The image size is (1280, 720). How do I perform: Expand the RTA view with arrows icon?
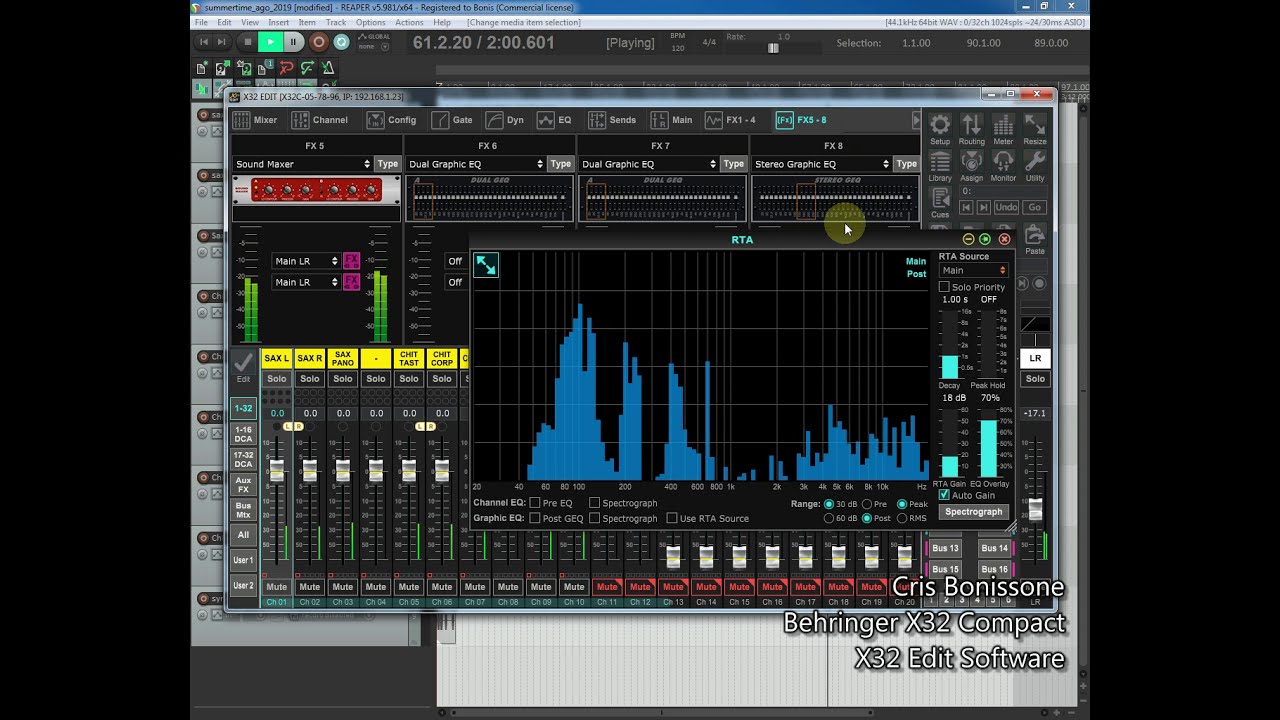(x=485, y=264)
